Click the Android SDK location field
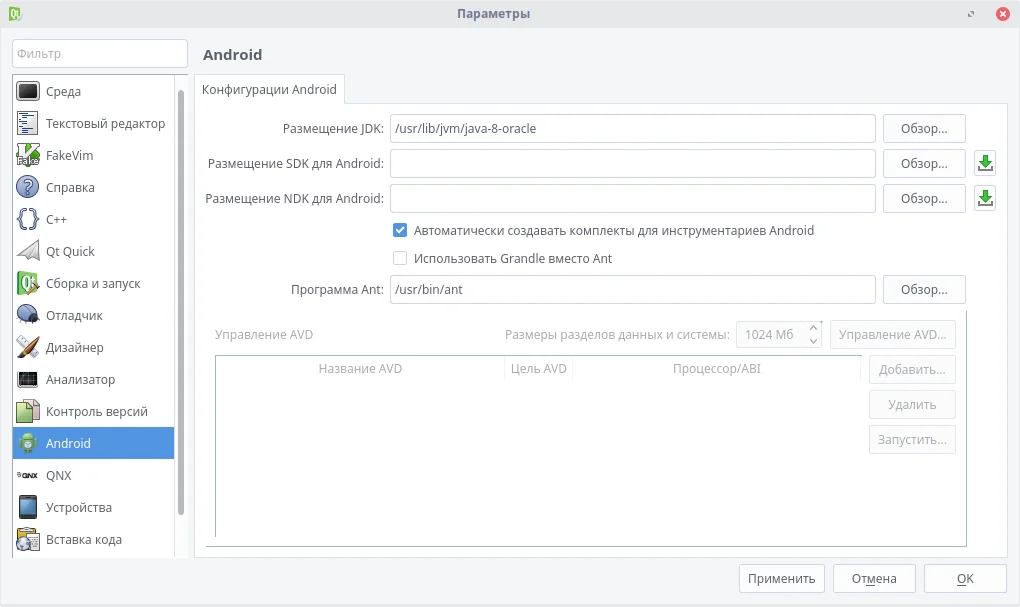The height and width of the screenshot is (607, 1020). (x=632, y=164)
